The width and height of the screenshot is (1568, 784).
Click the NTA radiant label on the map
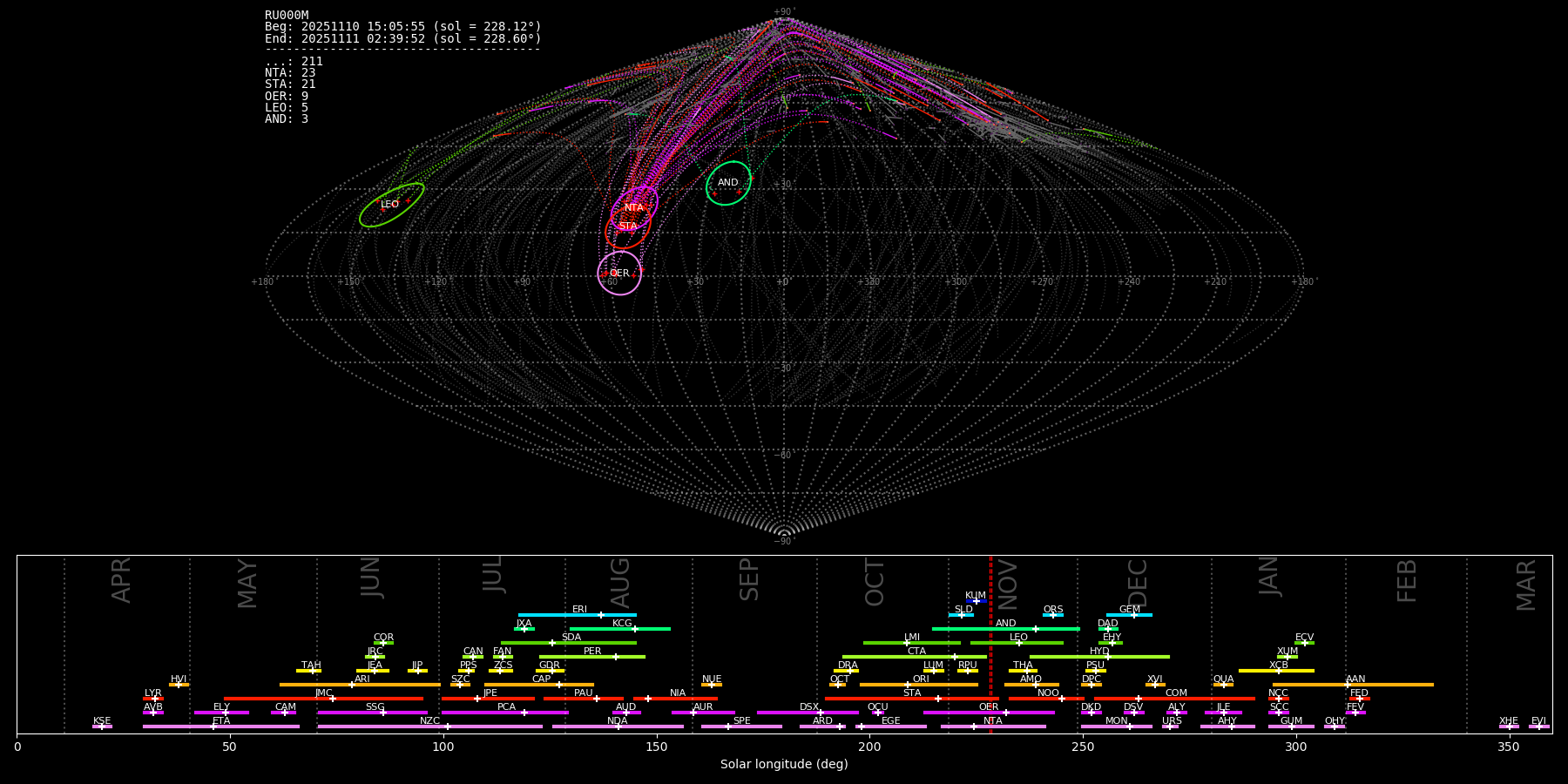click(x=633, y=207)
